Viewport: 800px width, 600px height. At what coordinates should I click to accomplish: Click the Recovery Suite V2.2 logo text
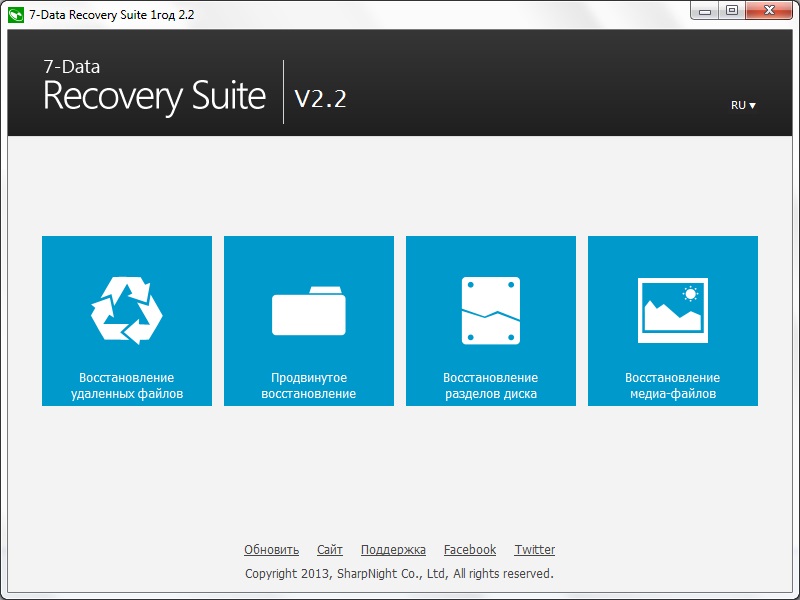coord(195,90)
